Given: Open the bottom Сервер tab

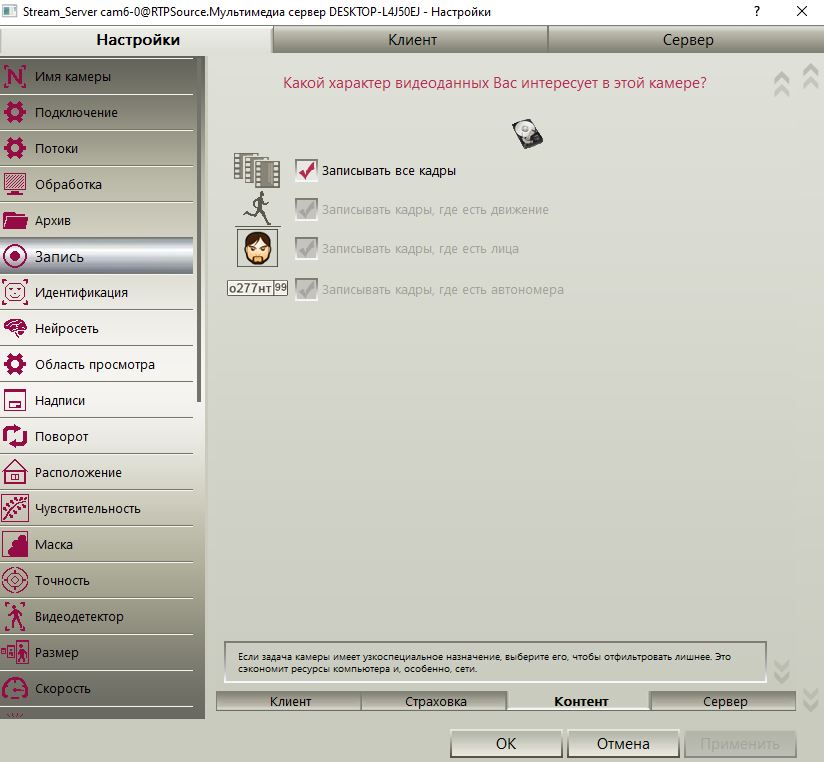Looking at the screenshot, I should (724, 701).
